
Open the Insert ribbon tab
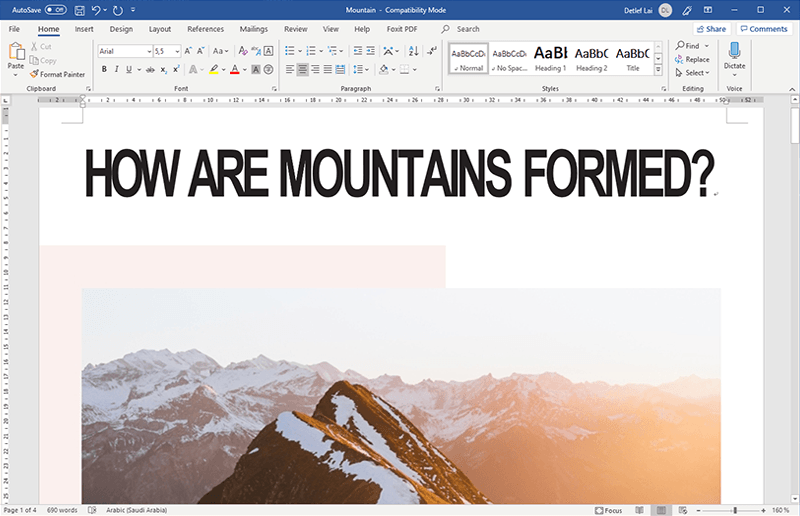[84, 29]
